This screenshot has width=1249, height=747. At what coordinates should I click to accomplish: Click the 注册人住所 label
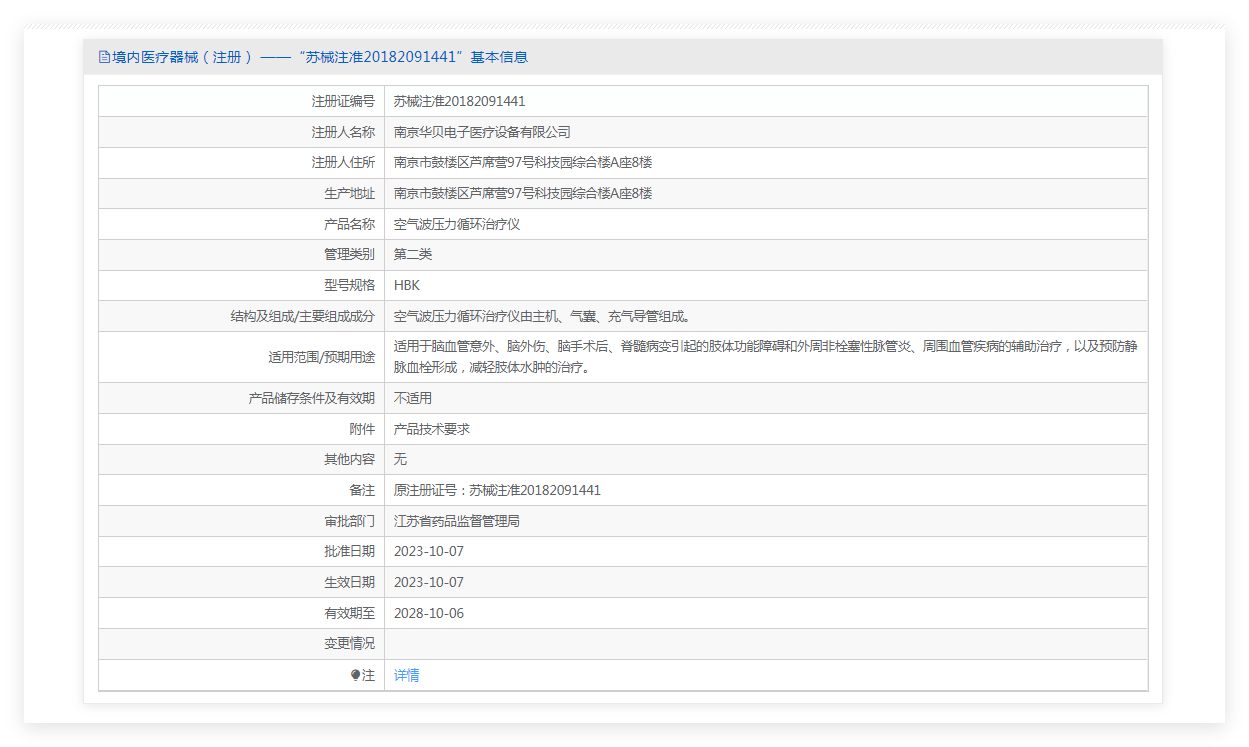point(343,163)
